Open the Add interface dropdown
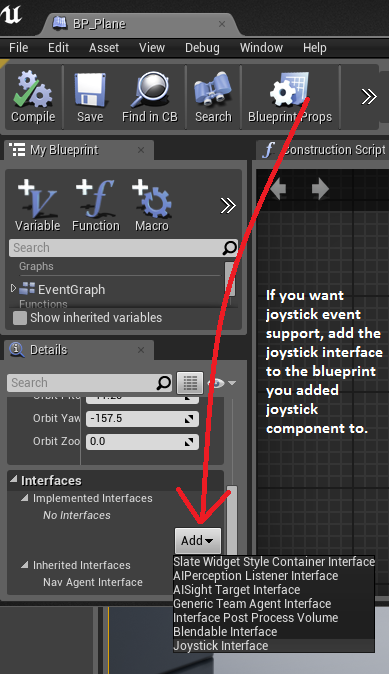The height and width of the screenshot is (674, 389). [x=198, y=540]
